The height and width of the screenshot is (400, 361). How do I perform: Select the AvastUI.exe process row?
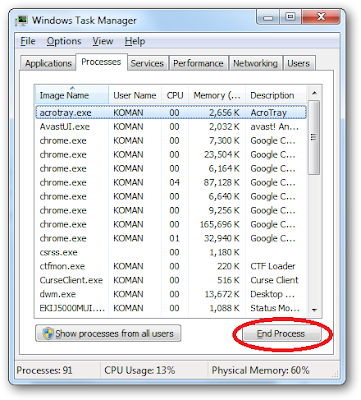coord(171,127)
